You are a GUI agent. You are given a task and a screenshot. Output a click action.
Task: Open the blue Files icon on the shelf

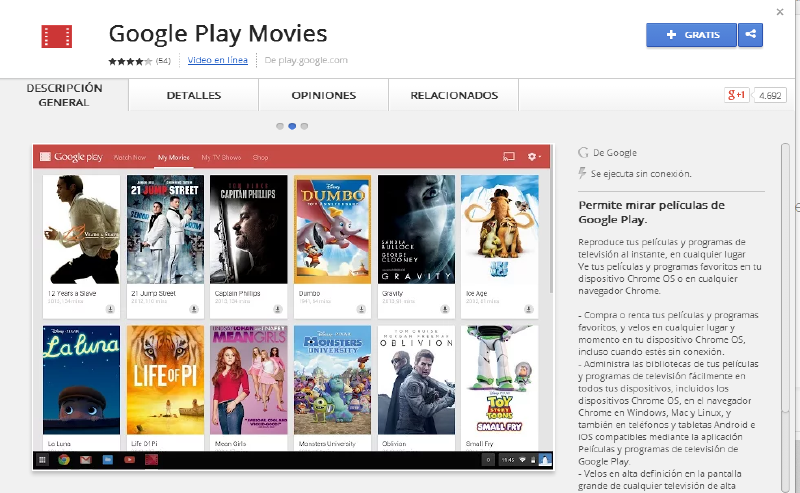108,460
